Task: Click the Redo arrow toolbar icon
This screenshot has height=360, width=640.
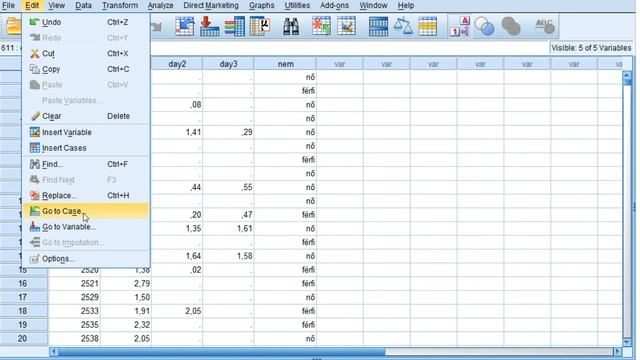Action: (x=157, y=27)
